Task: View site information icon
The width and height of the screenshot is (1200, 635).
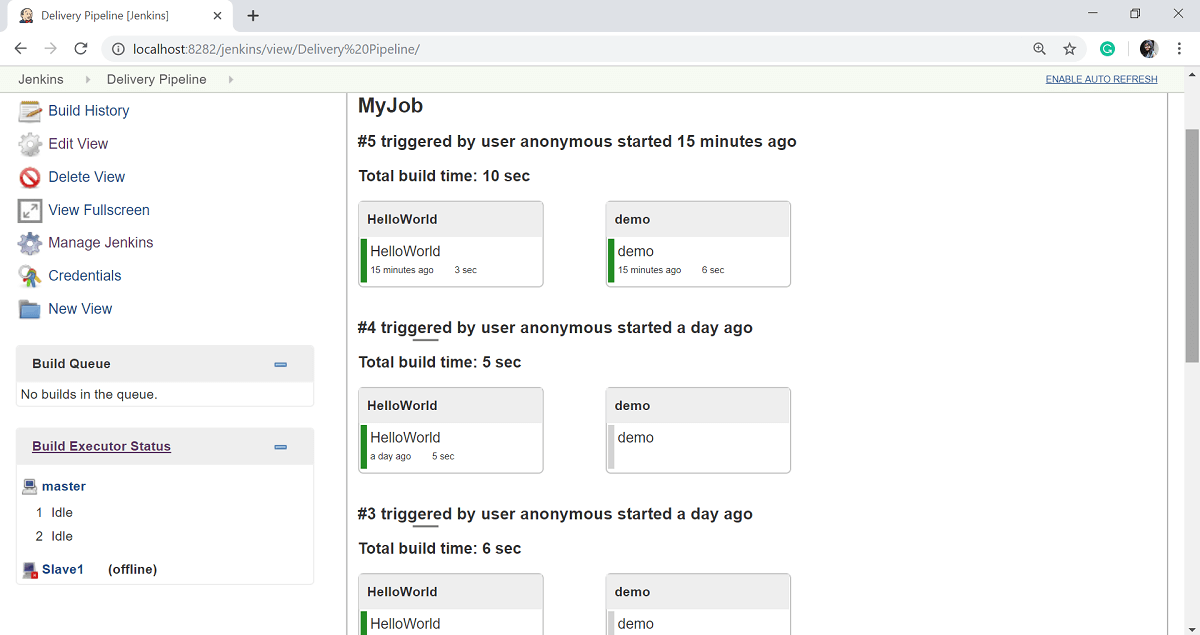Action: 118,49
